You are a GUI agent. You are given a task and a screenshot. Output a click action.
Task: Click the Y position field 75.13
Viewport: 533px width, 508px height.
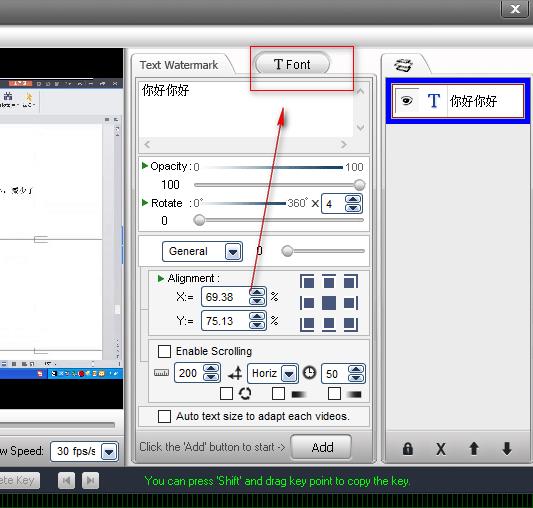point(225,321)
